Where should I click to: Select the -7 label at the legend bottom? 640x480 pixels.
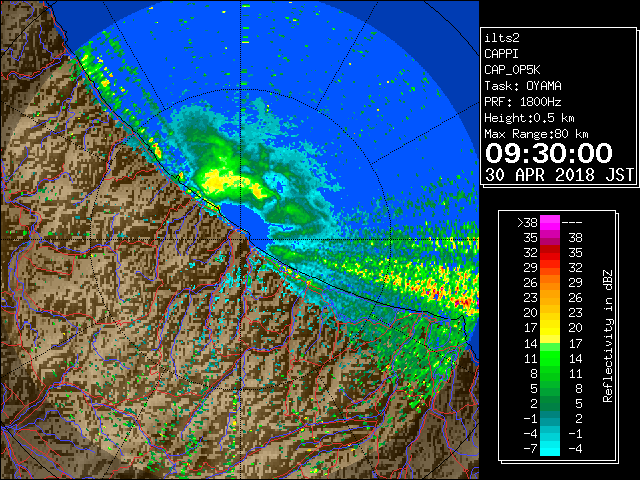click(x=530, y=449)
